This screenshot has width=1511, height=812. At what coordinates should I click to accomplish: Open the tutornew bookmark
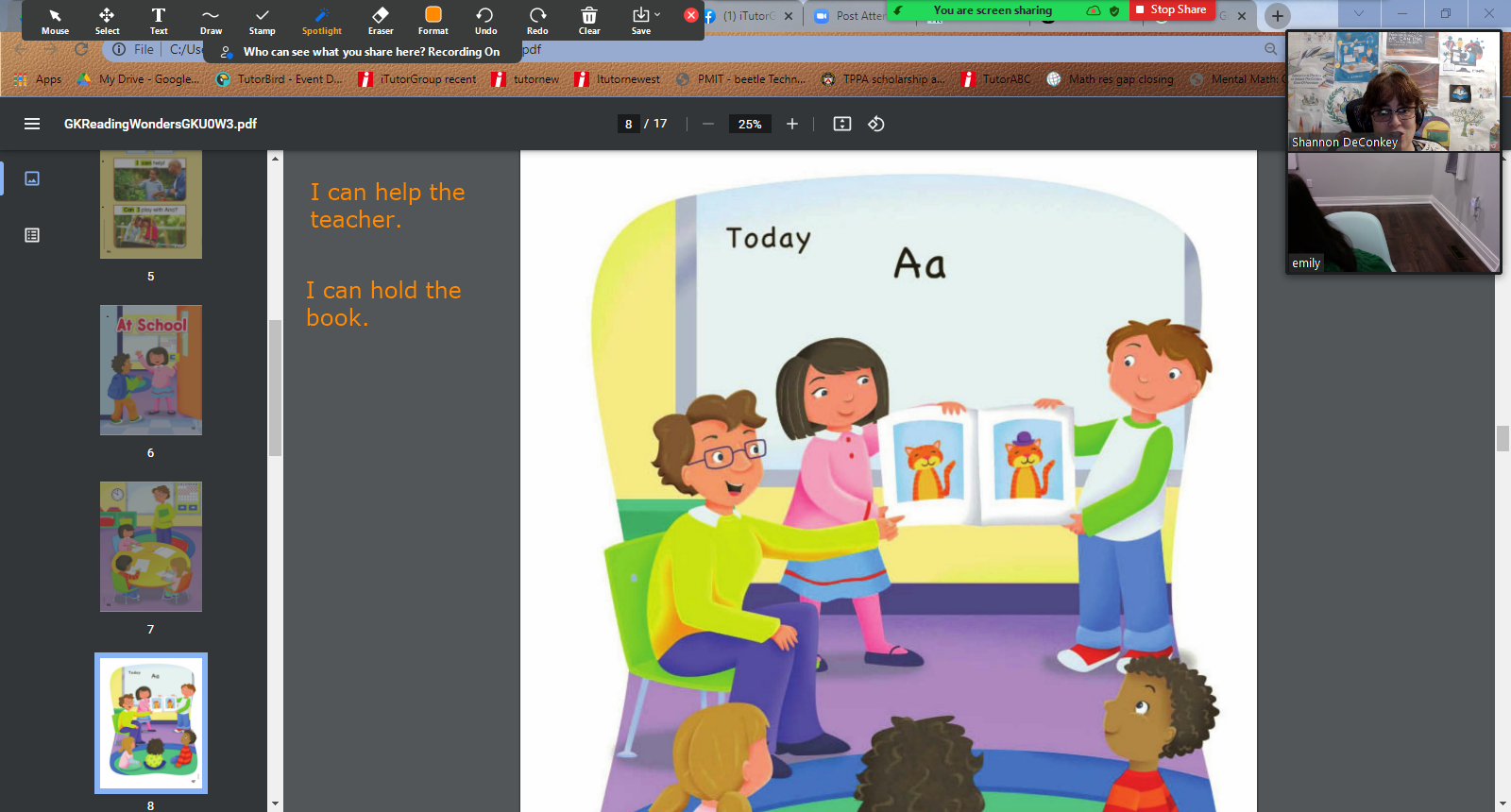(525, 79)
